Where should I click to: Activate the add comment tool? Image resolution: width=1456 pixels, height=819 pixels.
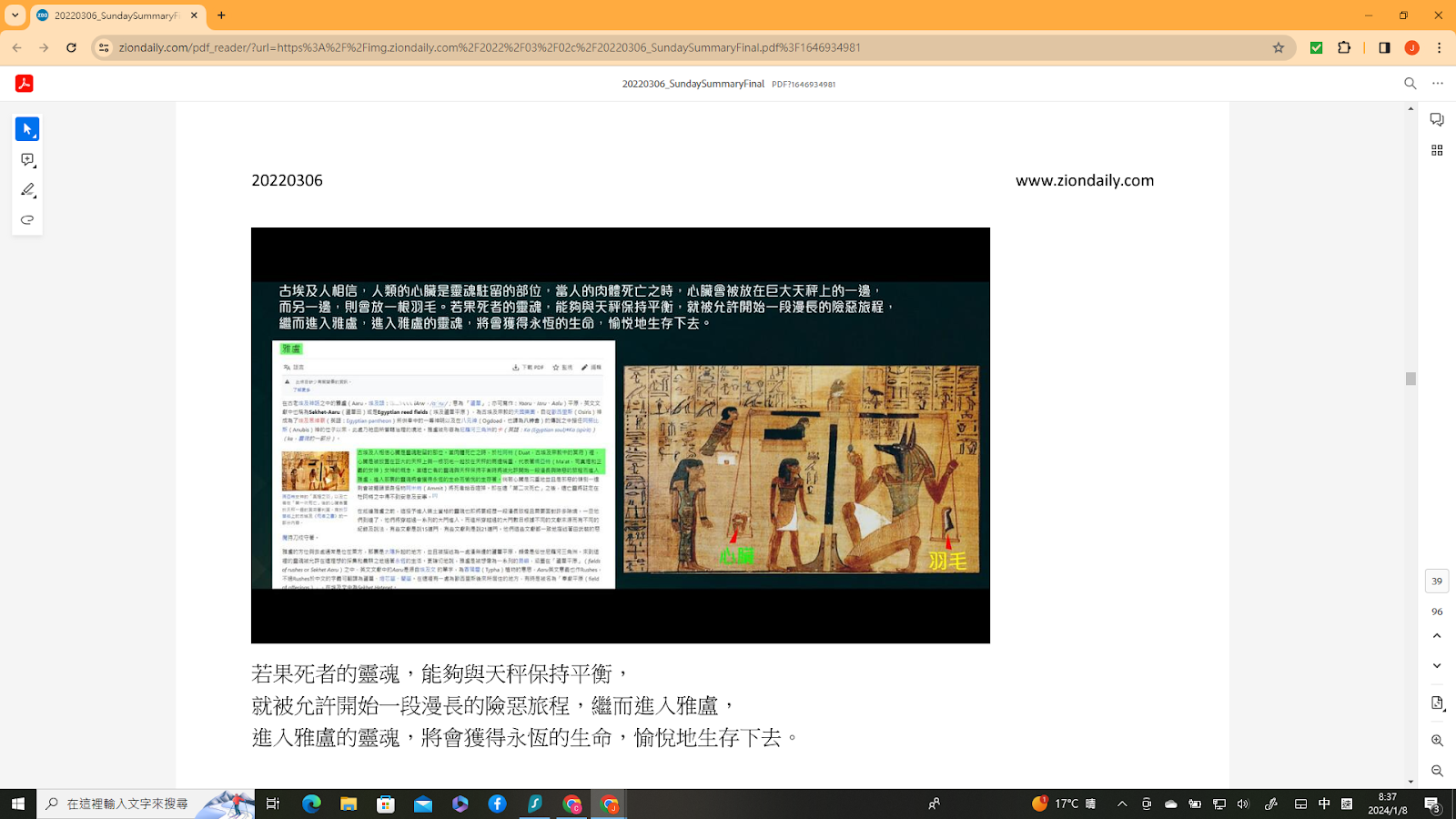tap(27, 160)
